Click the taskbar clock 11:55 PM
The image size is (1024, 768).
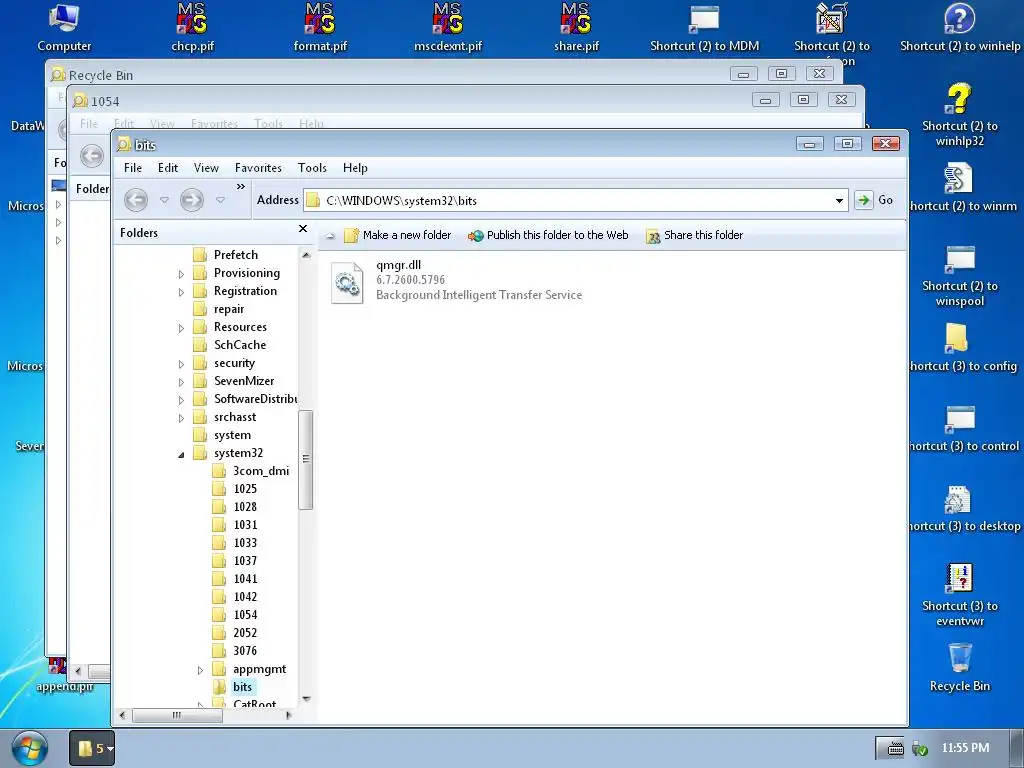(x=965, y=748)
